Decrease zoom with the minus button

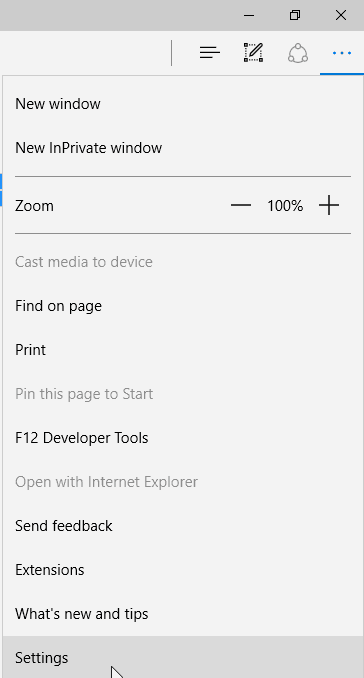[x=241, y=205]
